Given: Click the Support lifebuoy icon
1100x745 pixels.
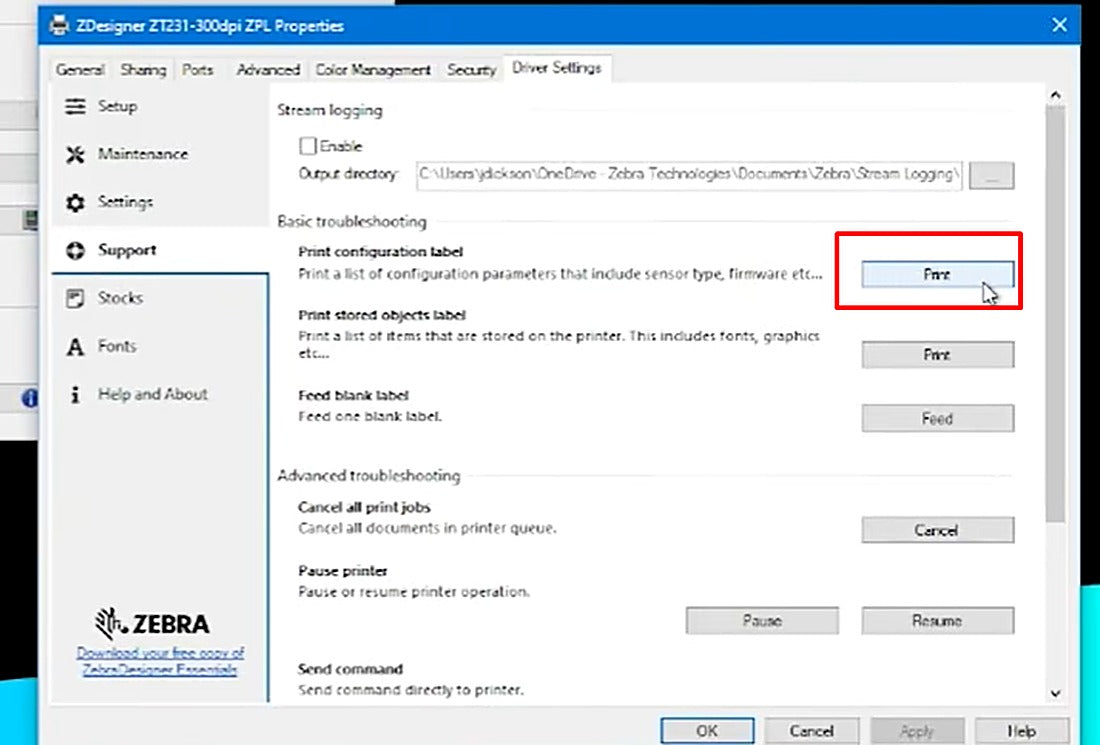Looking at the screenshot, I should coord(75,250).
